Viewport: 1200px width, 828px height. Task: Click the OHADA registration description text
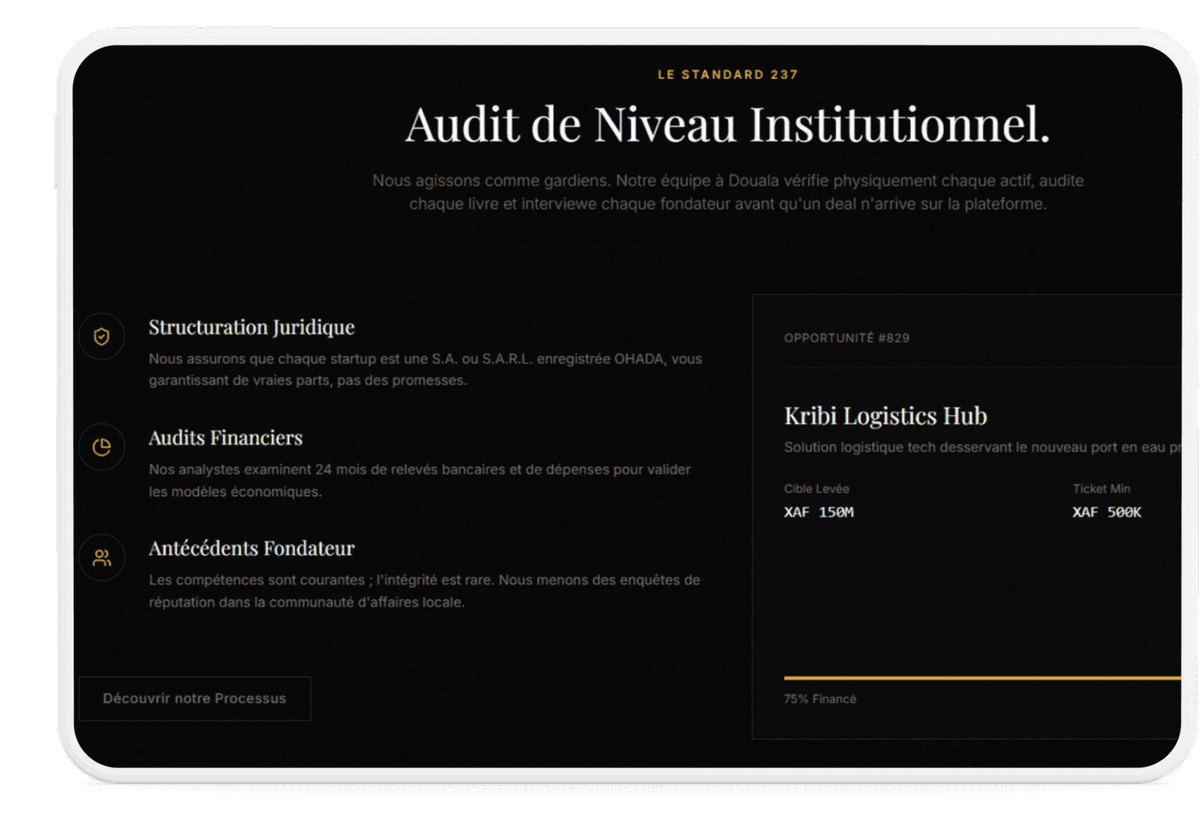pyautogui.click(x=425, y=369)
